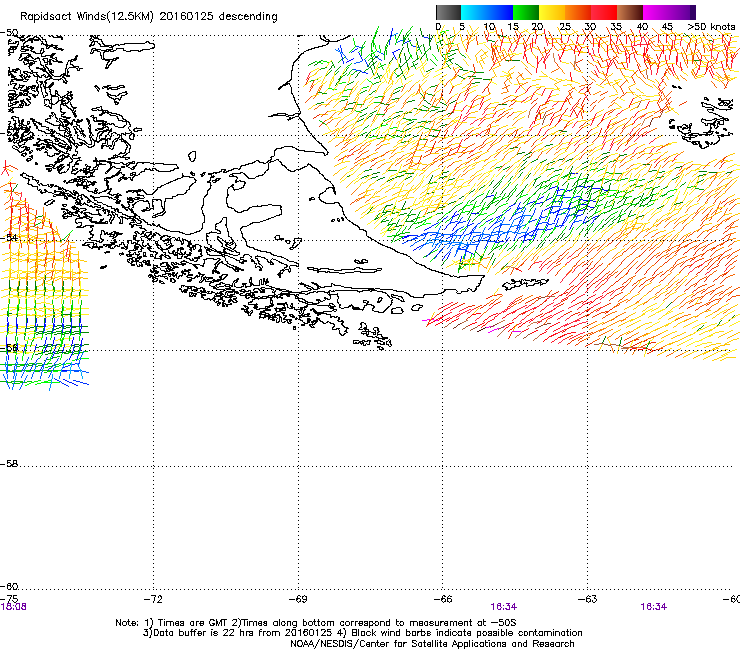Click the purple "18:08" swath time label
This screenshot has width=740, height=650.
(13, 607)
